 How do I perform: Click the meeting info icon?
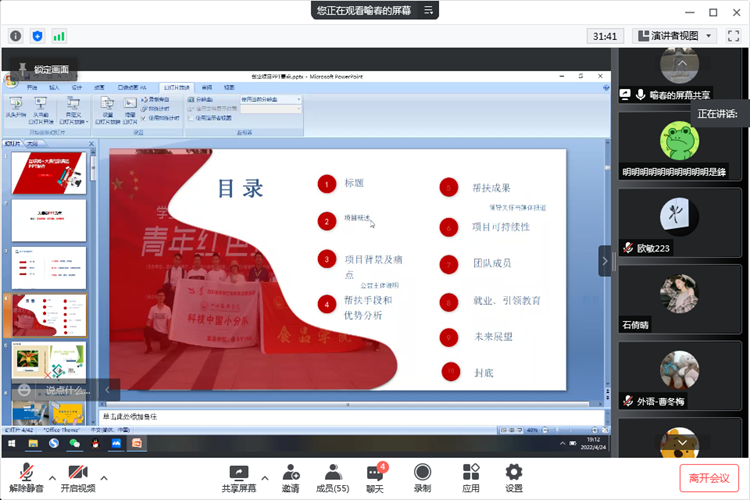coord(16,35)
